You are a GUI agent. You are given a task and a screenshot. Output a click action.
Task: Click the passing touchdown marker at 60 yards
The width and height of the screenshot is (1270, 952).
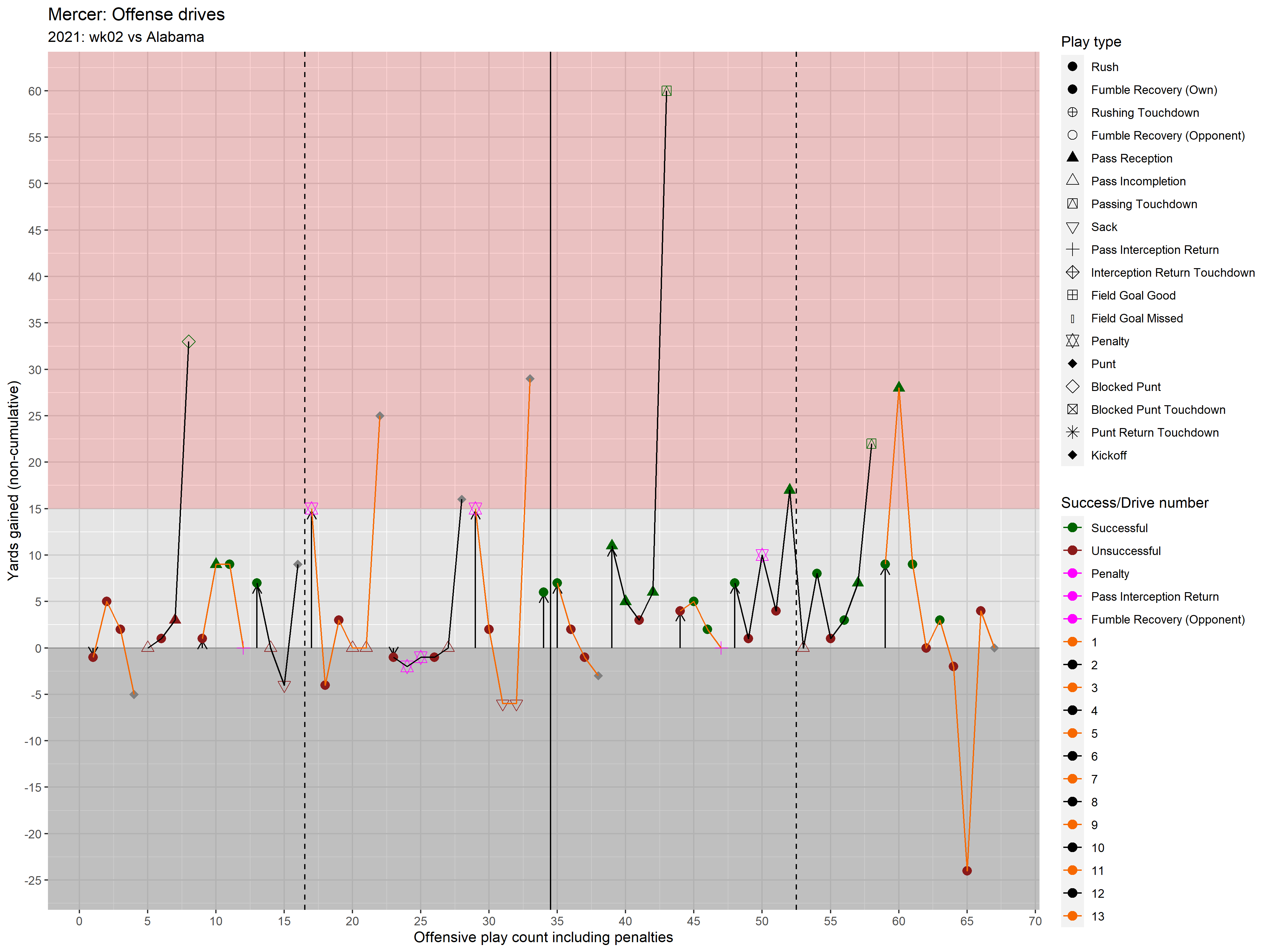click(x=666, y=91)
